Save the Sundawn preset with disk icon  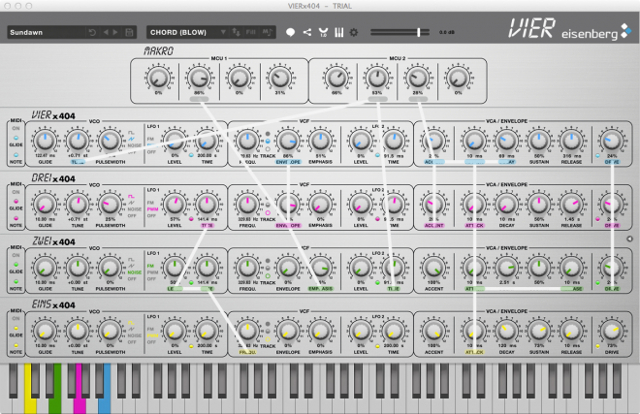(x=129, y=32)
